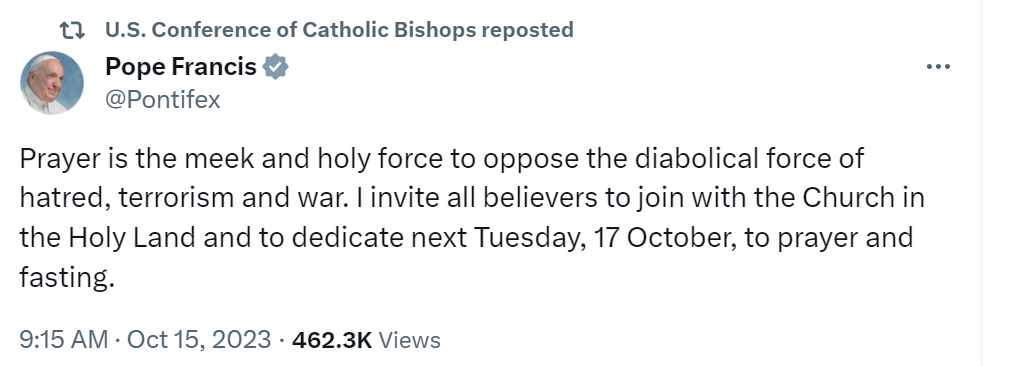Image resolution: width=1009 pixels, height=366 pixels.
Task: Open the three-dot more options menu
Action: click(x=938, y=66)
